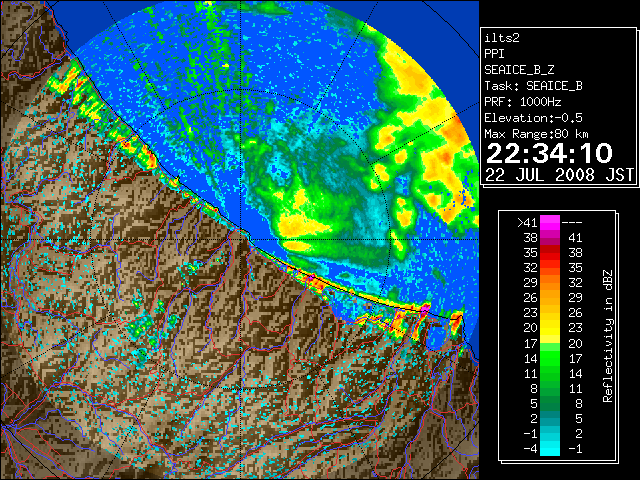Click the 'Task: SEAICE_B' line
The width and height of the screenshot is (640, 480).
coord(533,86)
